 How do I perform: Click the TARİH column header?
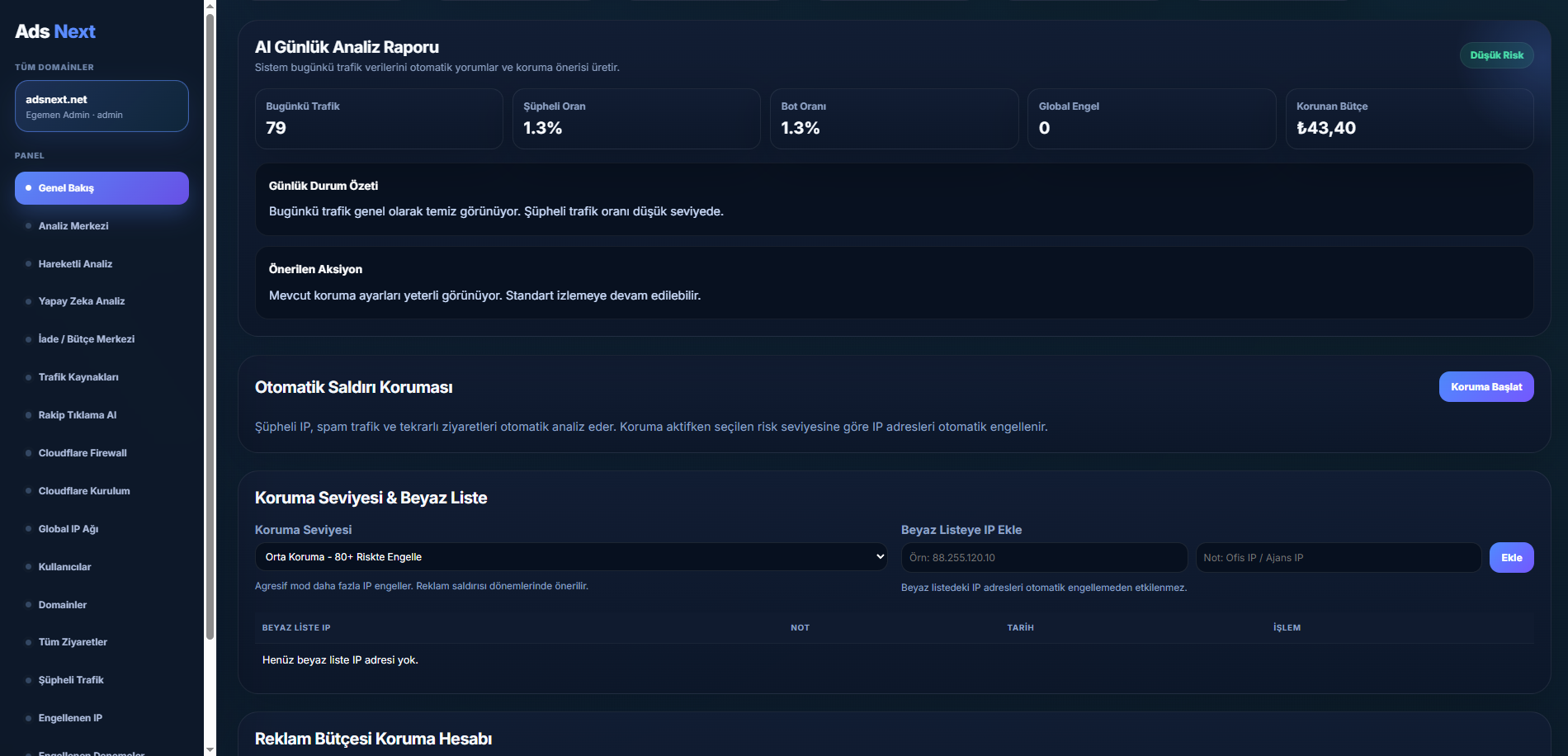click(x=1020, y=628)
